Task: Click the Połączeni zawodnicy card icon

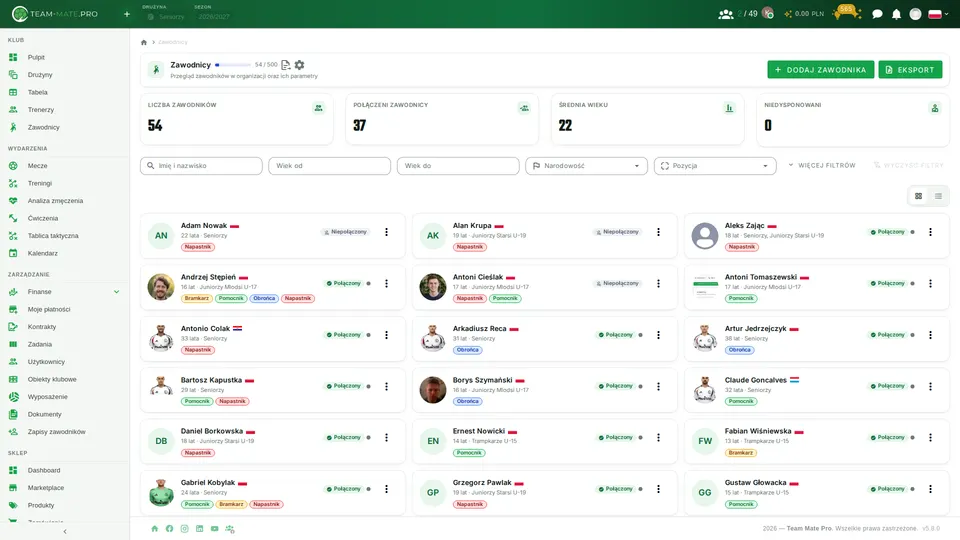Action: (524, 108)
